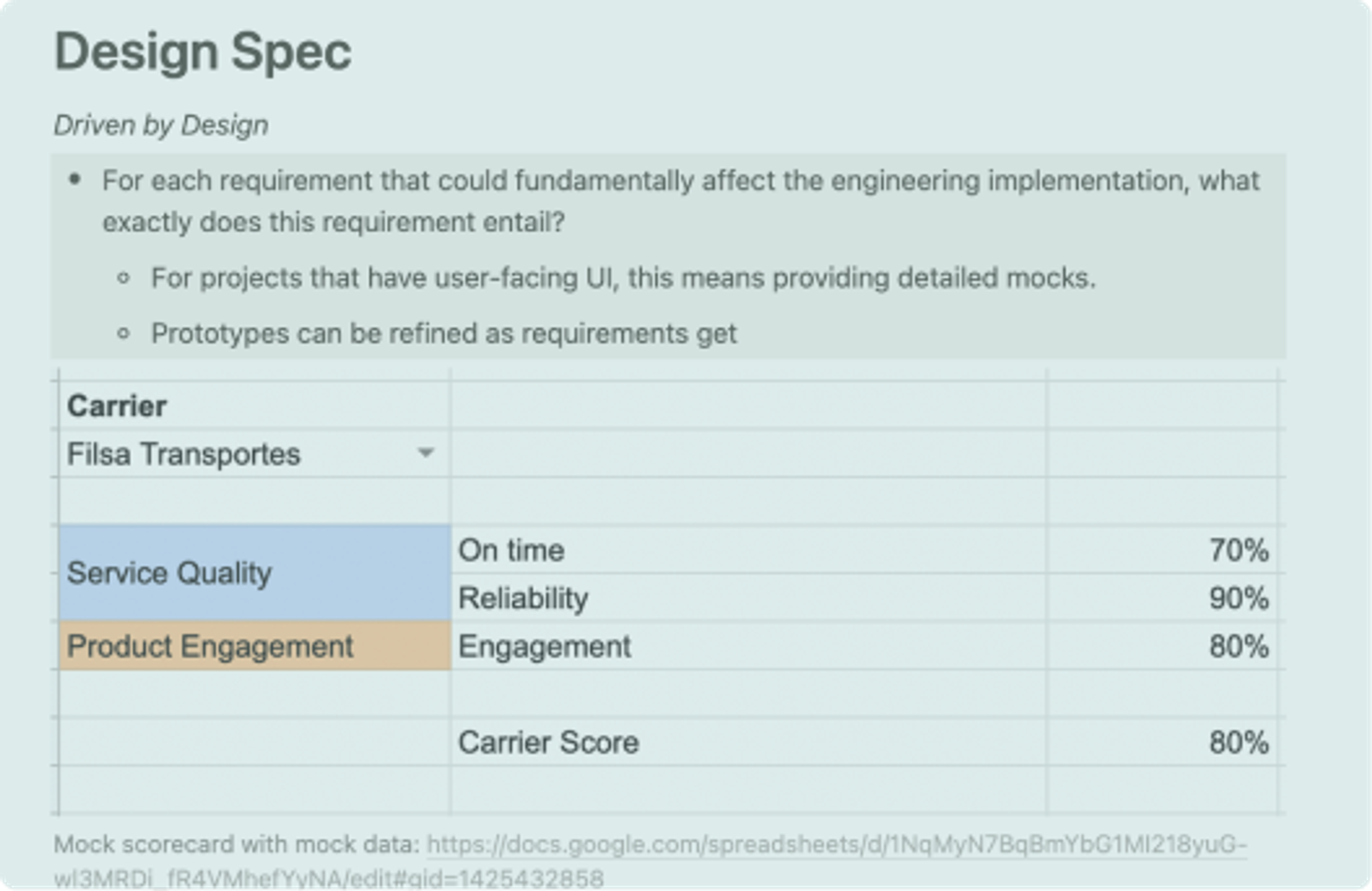
Task: Click the 80% Carrier Score value
Action: (1238, 743)
